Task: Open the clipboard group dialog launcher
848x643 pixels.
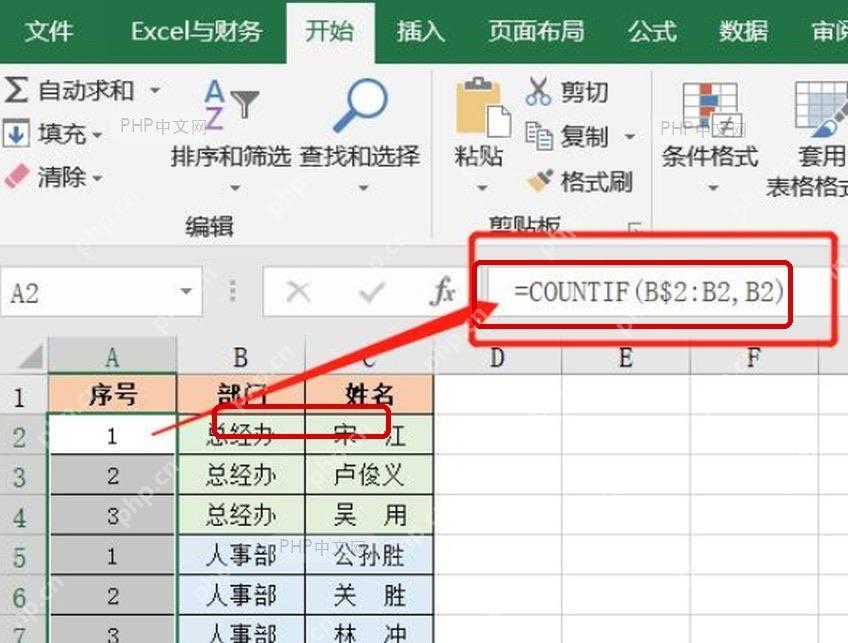Action: click(634, 227)
